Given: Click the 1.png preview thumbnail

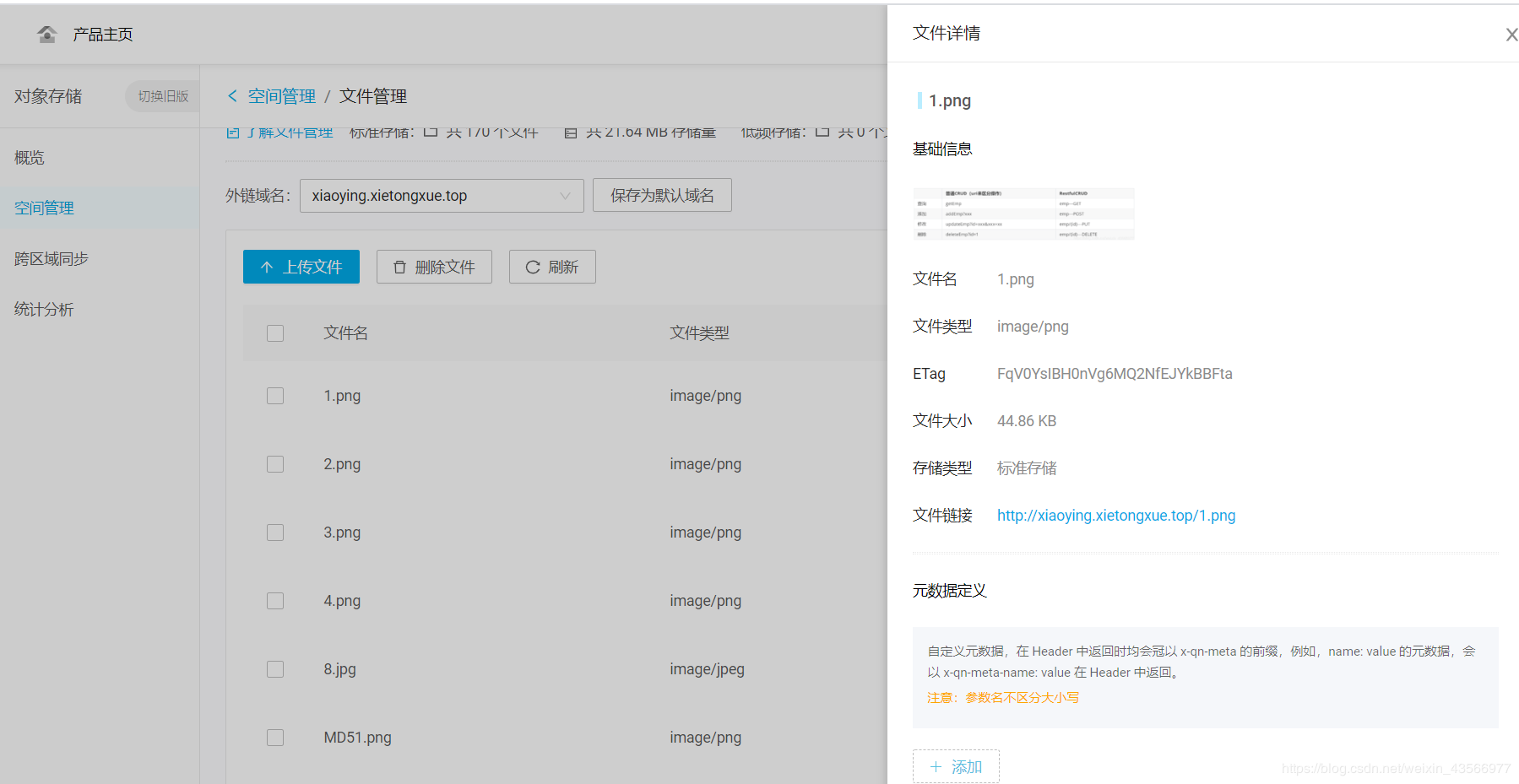Looking at the screenshot, I should 1023,214.
